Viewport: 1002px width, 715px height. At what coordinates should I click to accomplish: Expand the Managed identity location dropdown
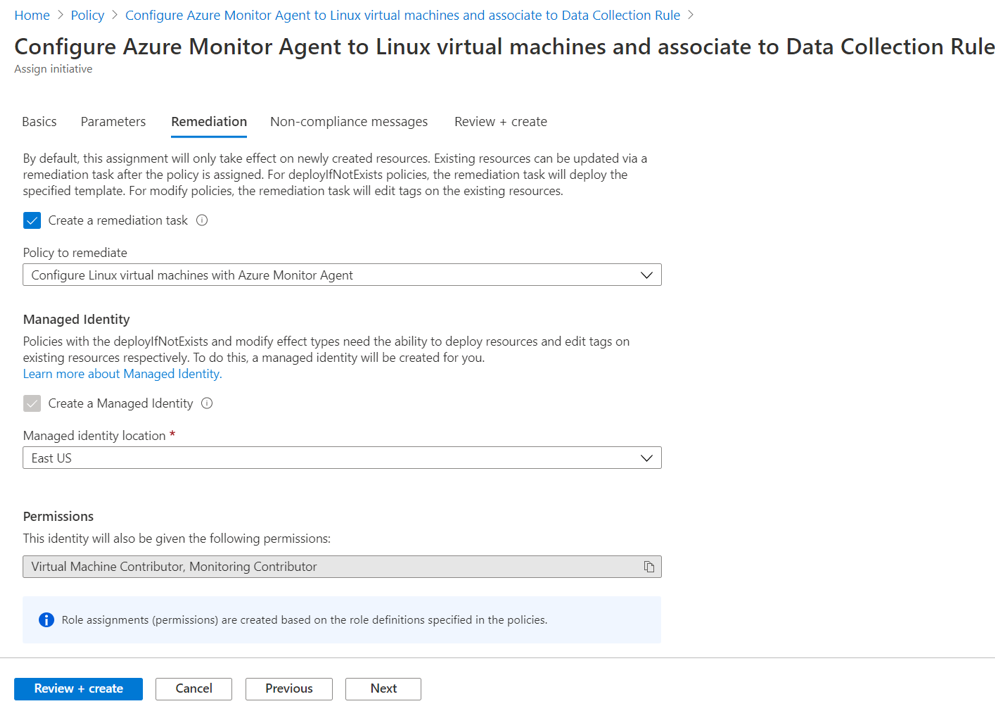pos(342,458)
